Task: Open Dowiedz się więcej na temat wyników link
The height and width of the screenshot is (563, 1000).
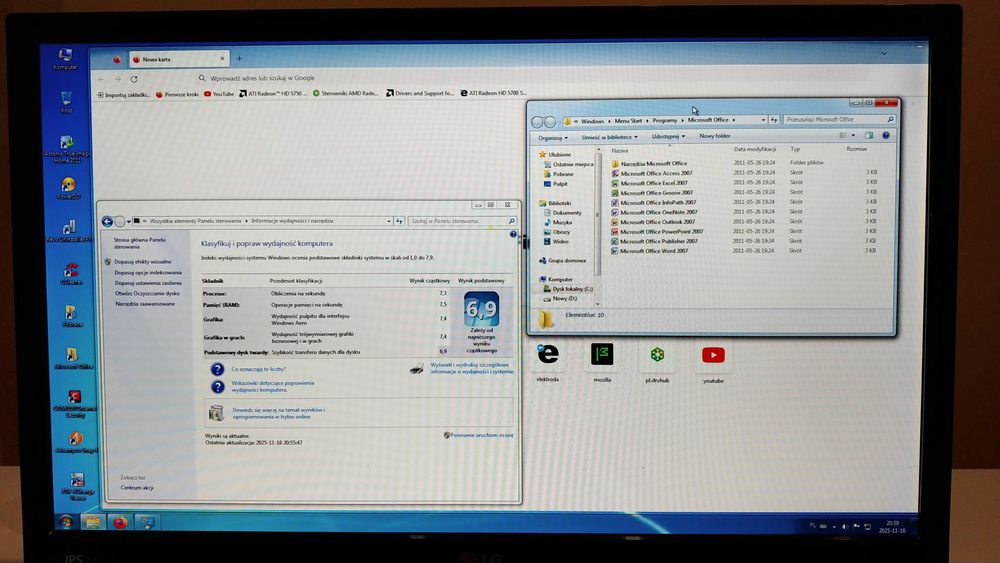Action: tap(279, 413)
